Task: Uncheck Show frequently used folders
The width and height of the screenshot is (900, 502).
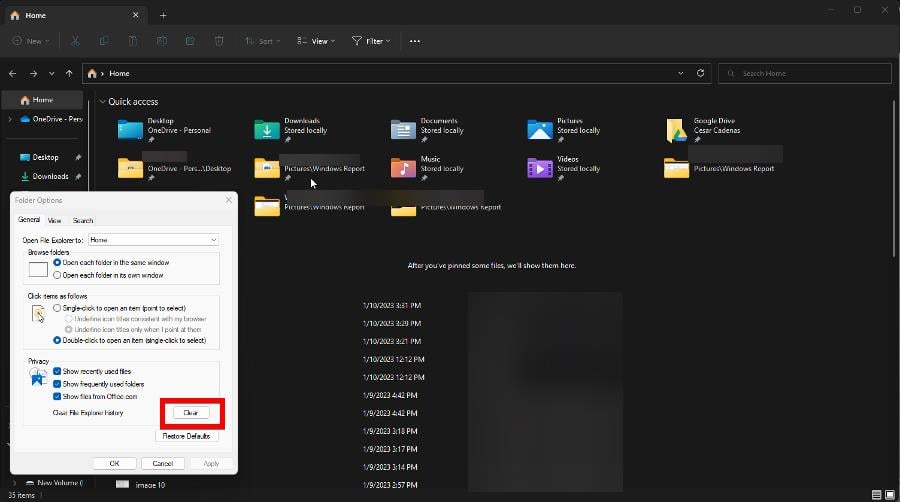Action: (x=57, y=384)
